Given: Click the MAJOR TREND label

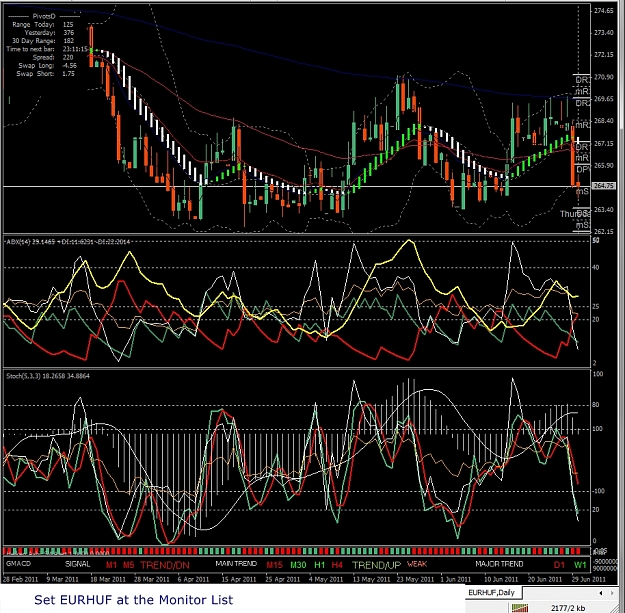Looking at the screenshot, I should pos(499,564).
